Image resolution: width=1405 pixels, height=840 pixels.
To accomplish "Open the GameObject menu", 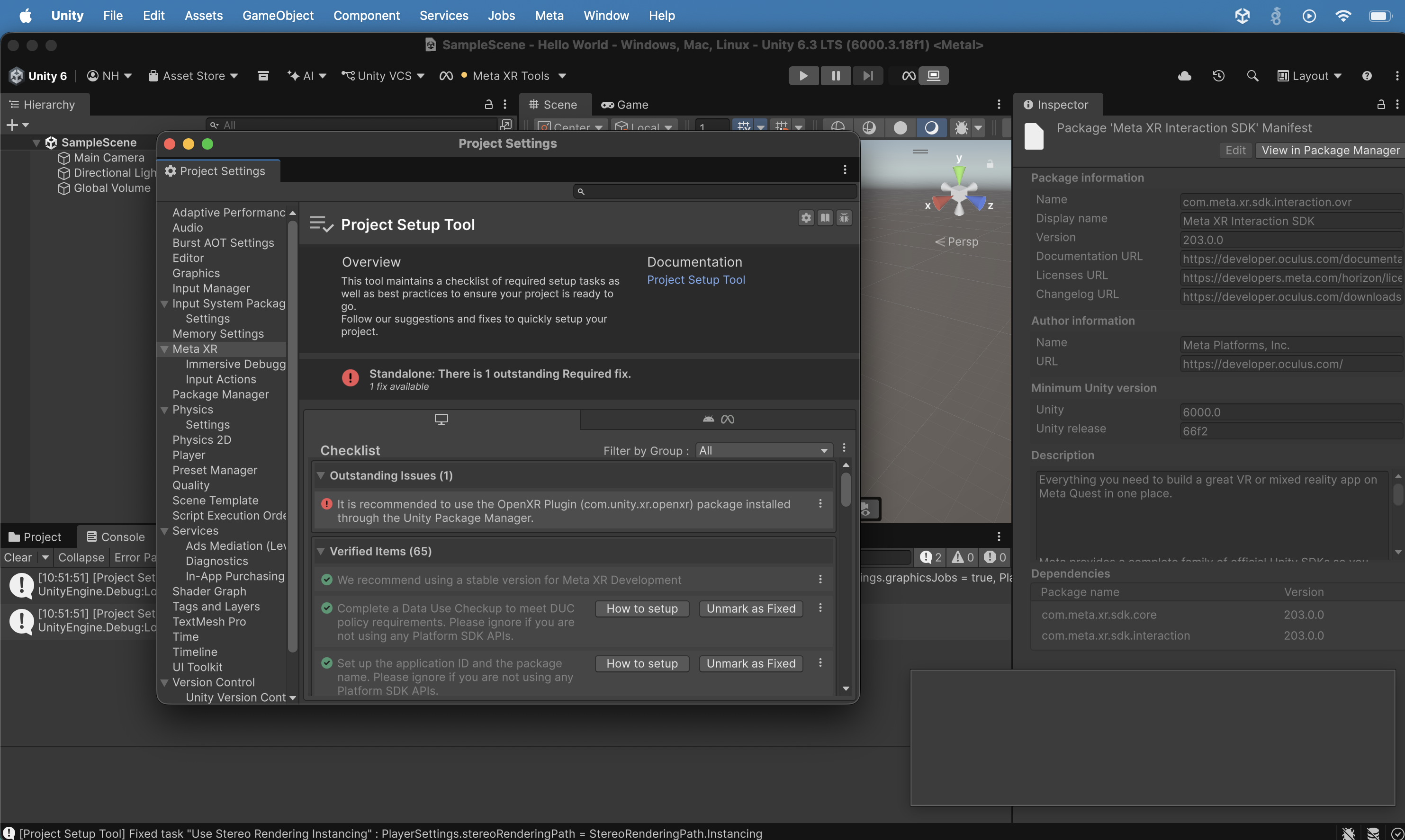I will point(278,15).
